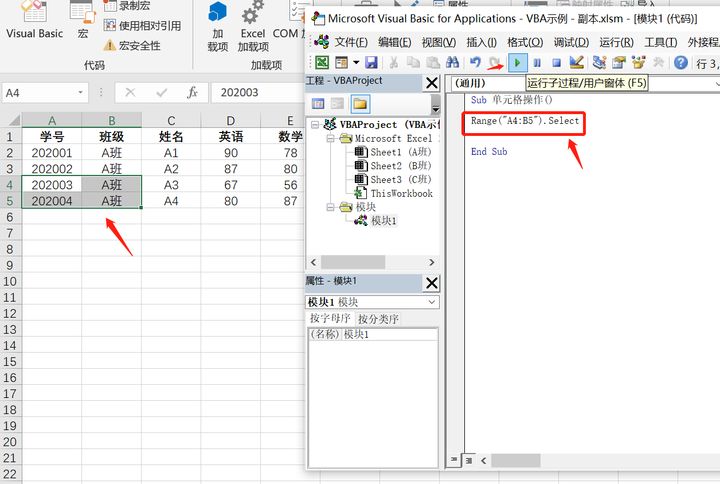Click View Code icon in project pane
Image resolution: width=720 pixels, height=484 pixels.
tap(318, 104)
